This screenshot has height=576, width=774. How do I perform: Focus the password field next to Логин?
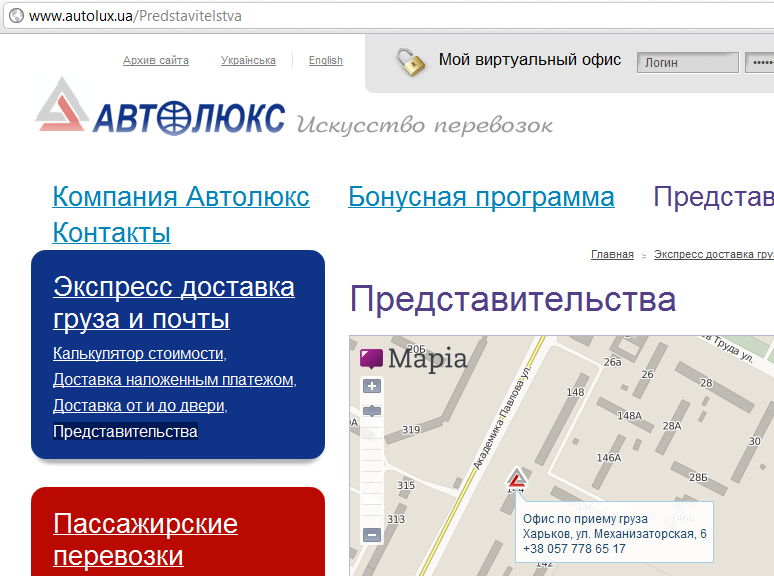click(759, 63)
